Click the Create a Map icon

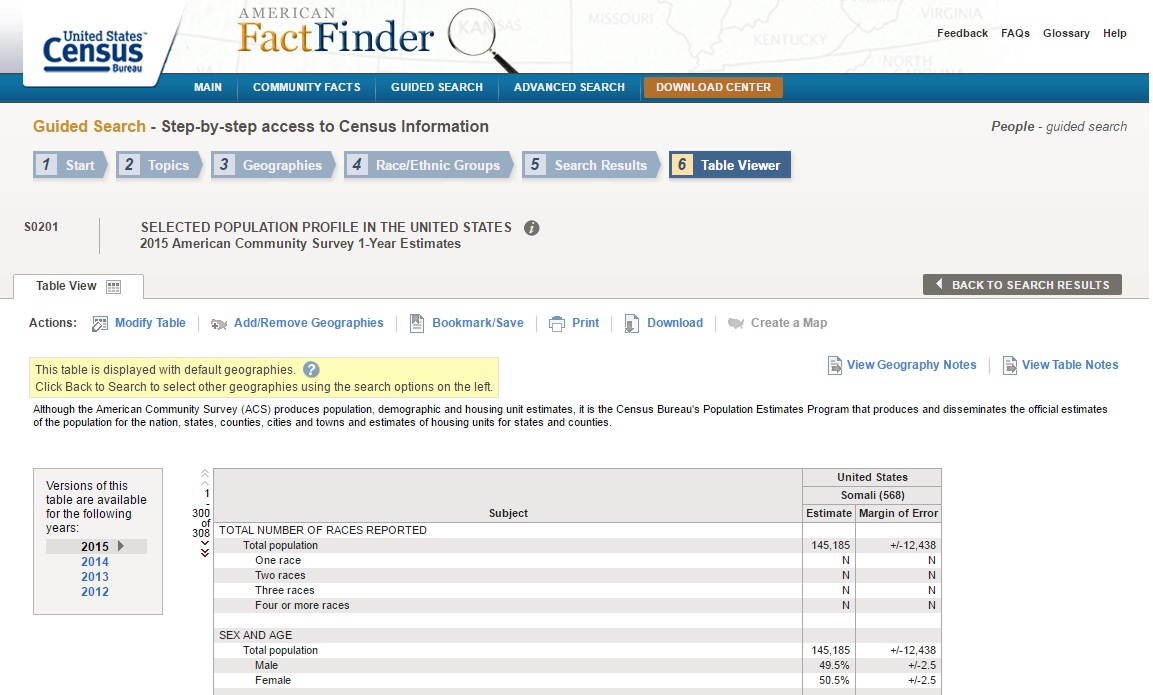coord(735,324)
